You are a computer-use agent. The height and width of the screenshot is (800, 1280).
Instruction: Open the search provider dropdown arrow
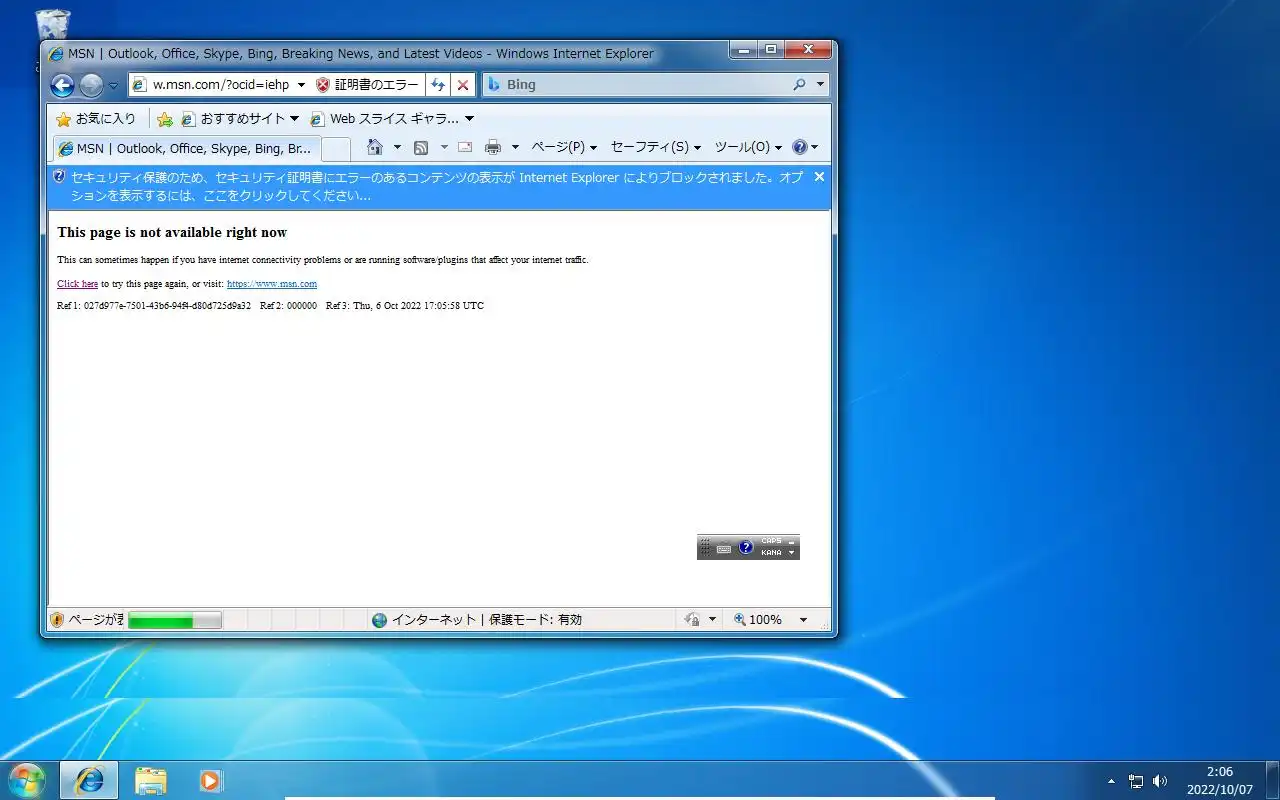click(820, 85)
